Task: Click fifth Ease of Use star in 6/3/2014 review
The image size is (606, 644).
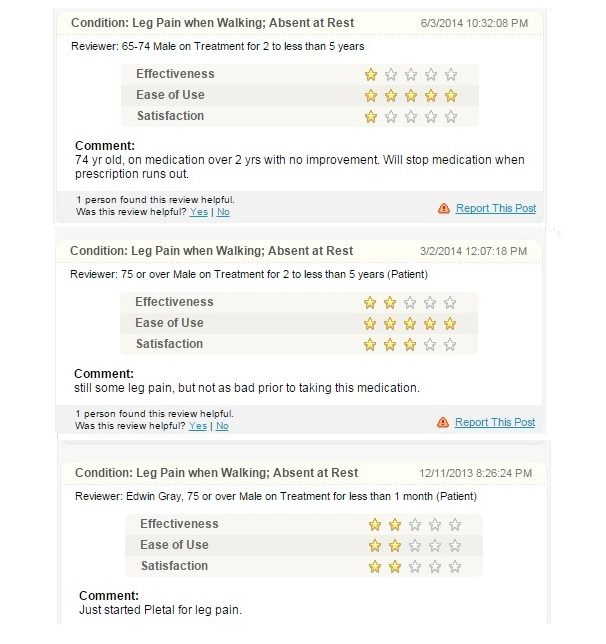Action: 451,96
